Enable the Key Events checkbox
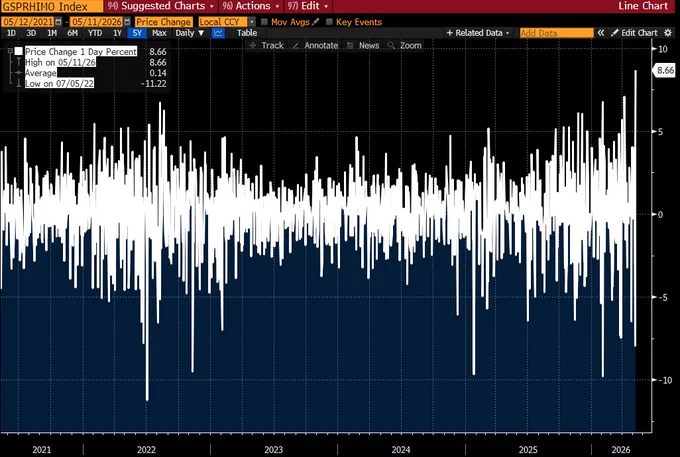Screen dimensions: 680x457 coord(329,22)
